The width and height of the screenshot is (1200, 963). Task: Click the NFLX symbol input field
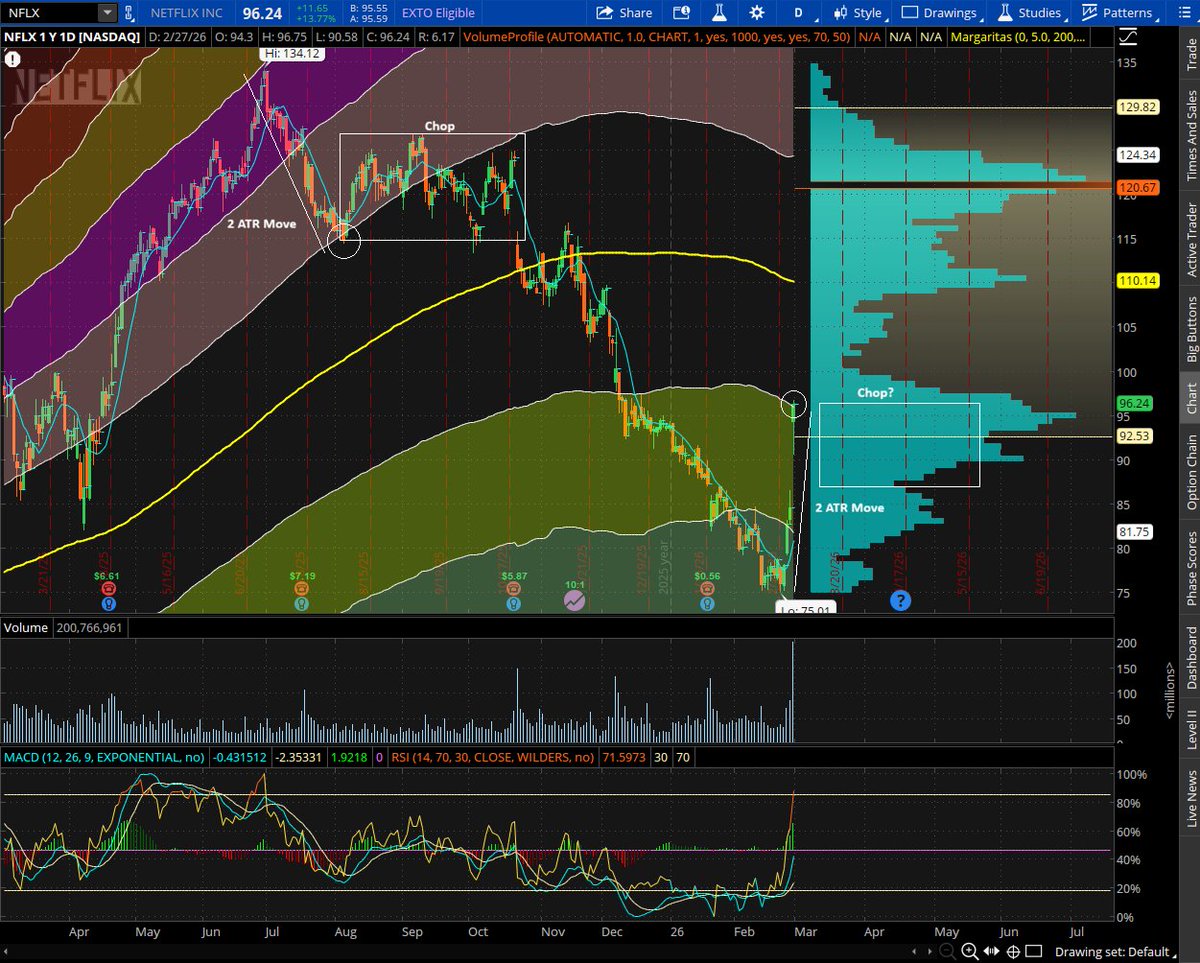(50, 13)
